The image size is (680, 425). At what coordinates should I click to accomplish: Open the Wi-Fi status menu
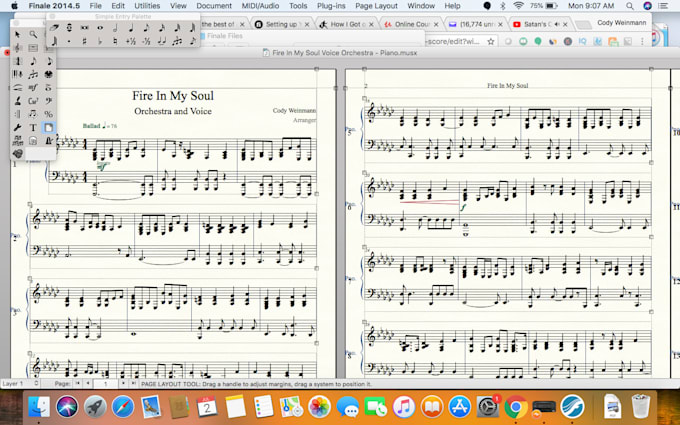(518, 6)
